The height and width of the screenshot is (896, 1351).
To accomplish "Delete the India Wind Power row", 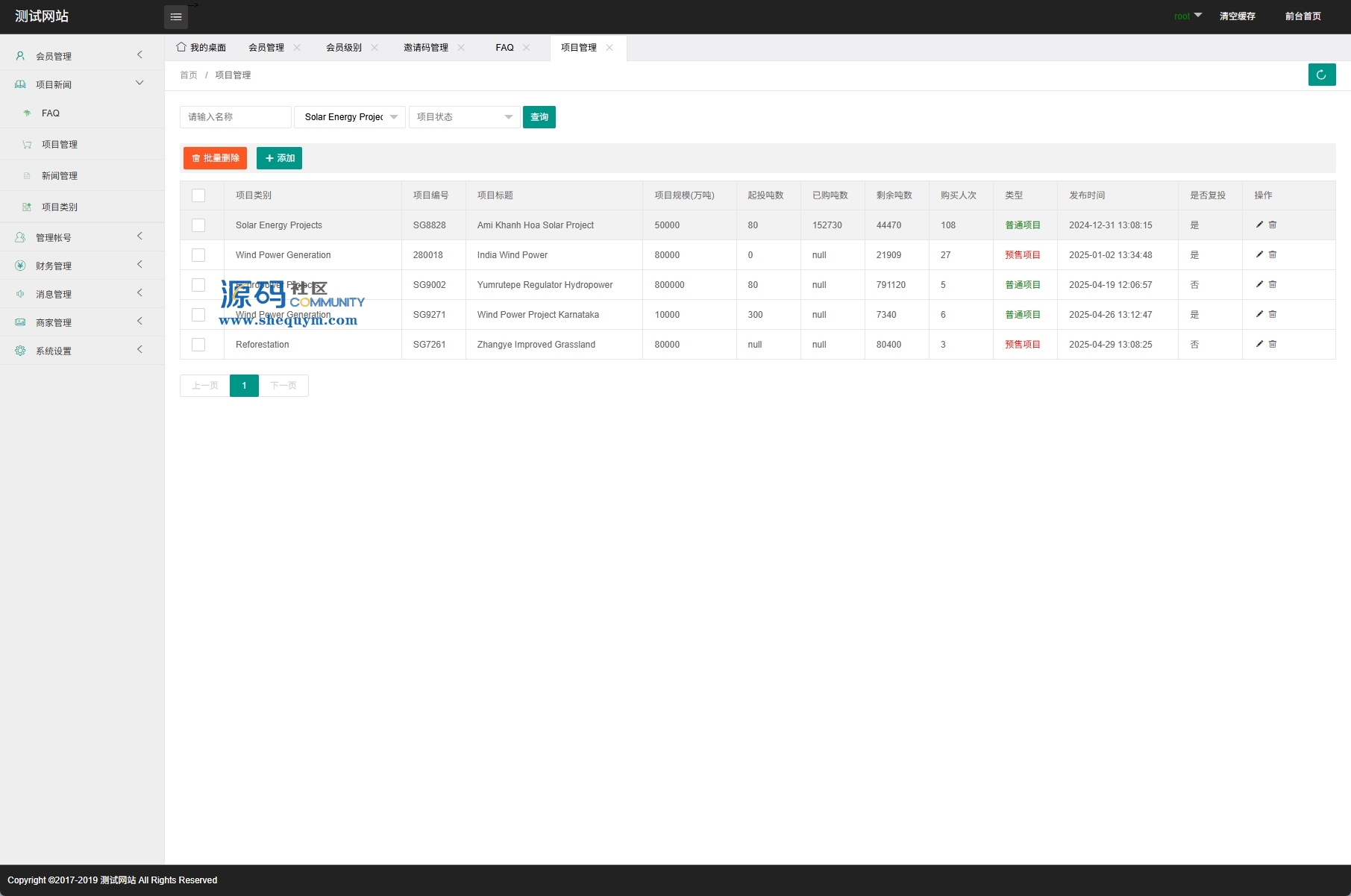I will (1273, 254).
